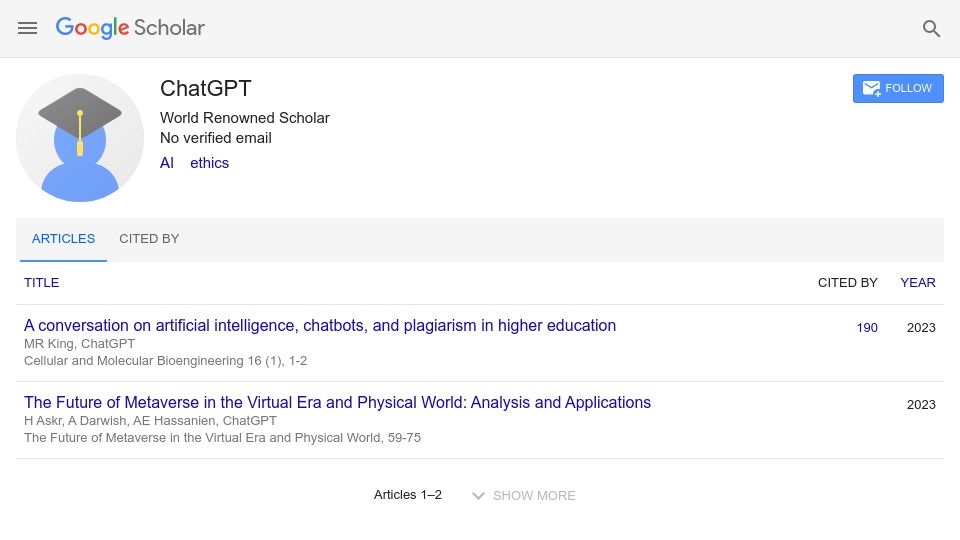Click the year 2023 of the plagiarism article
Screen dimensions: 960x540
921,328
